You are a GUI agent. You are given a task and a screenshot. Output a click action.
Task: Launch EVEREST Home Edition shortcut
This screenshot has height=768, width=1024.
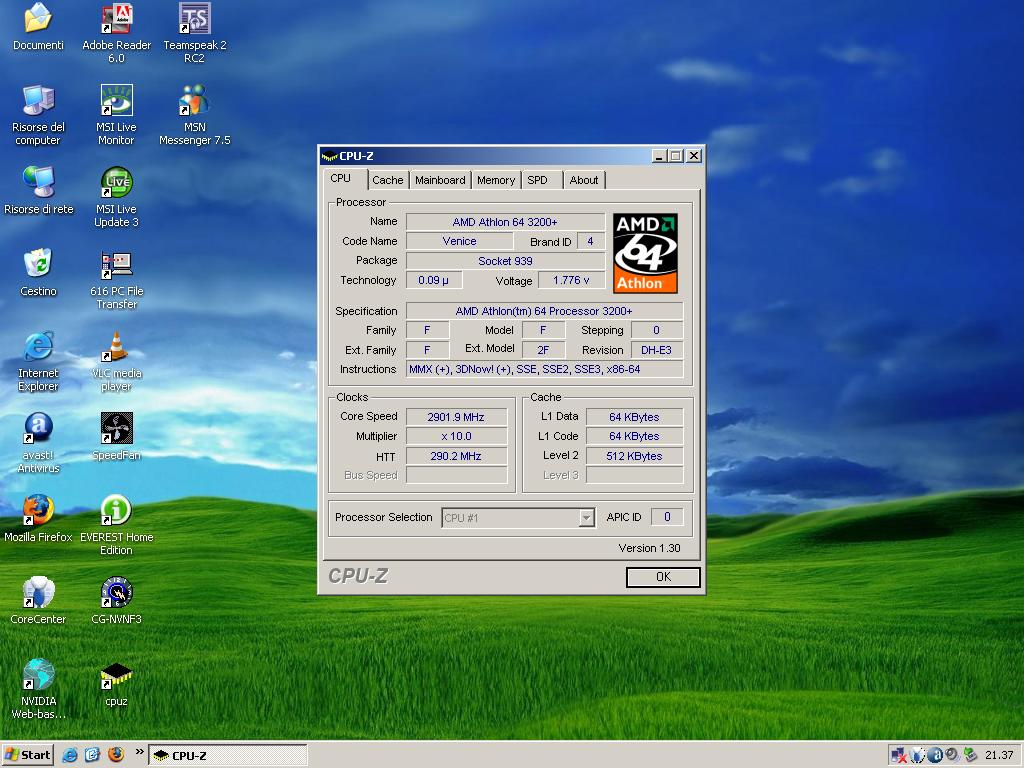116,525
